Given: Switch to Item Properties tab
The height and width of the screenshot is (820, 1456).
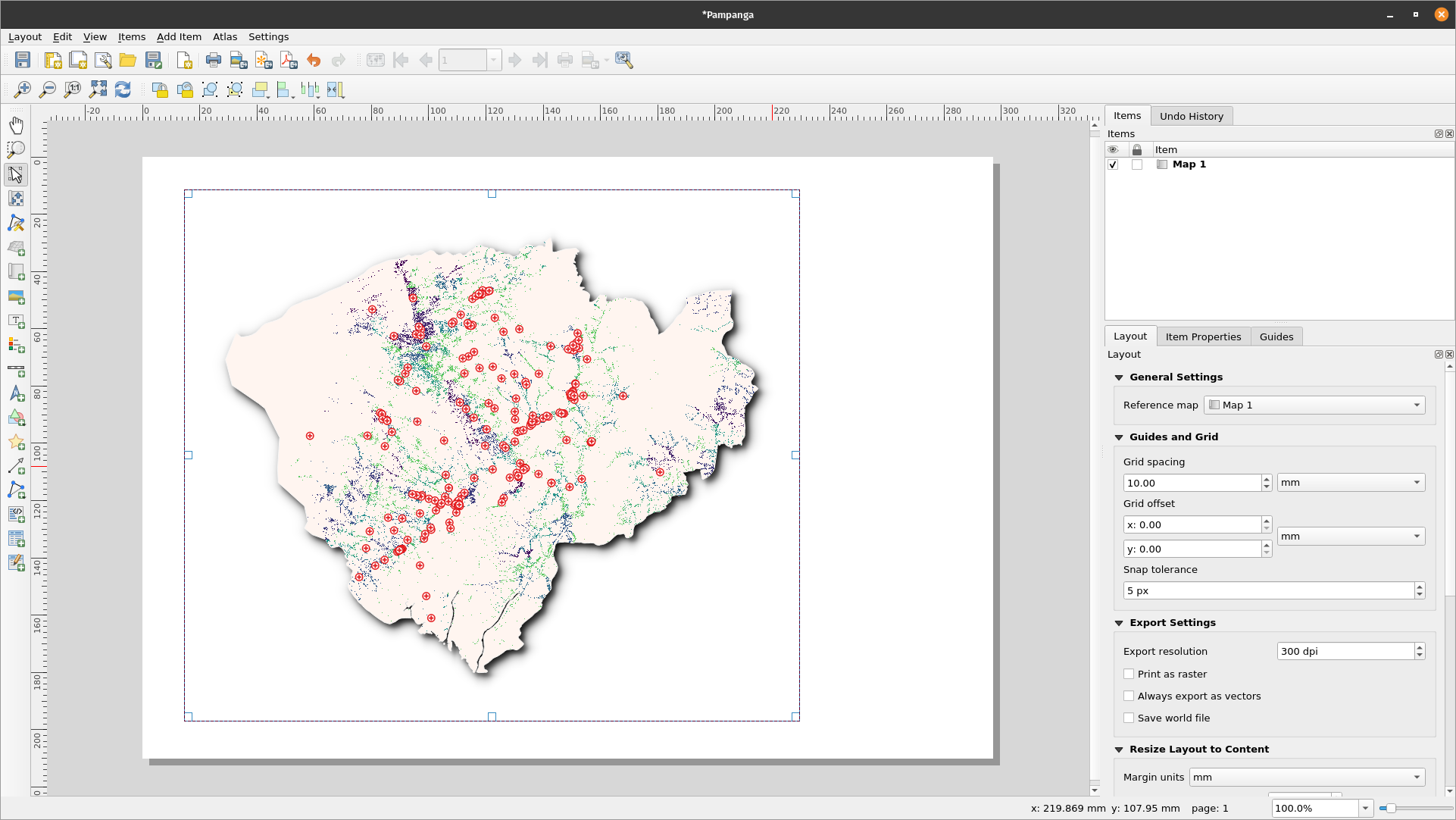Looking at the screenshot, I should pyautogui.click(x=1203, y=336).
